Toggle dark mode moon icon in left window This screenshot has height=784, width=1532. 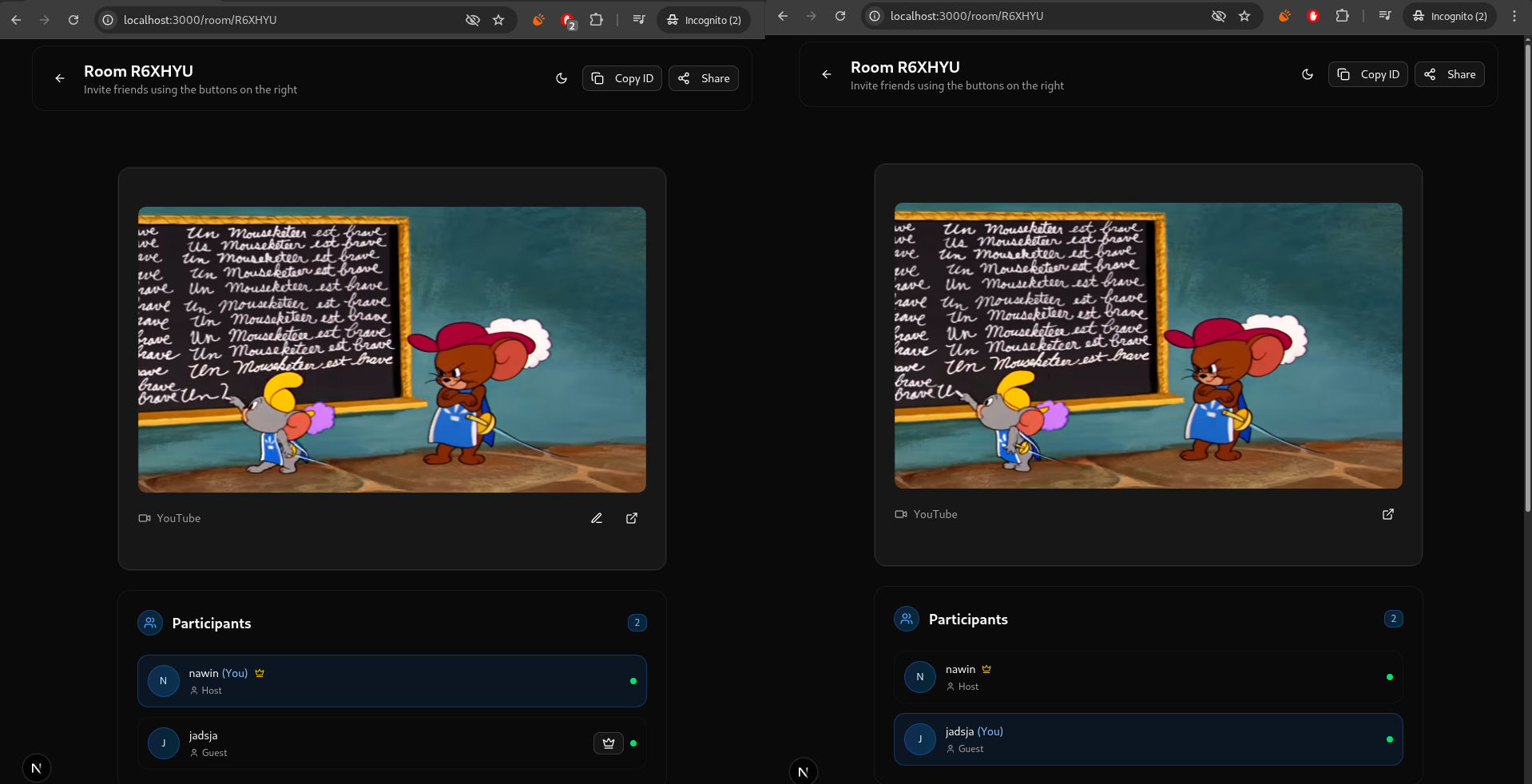click(562, 78)
